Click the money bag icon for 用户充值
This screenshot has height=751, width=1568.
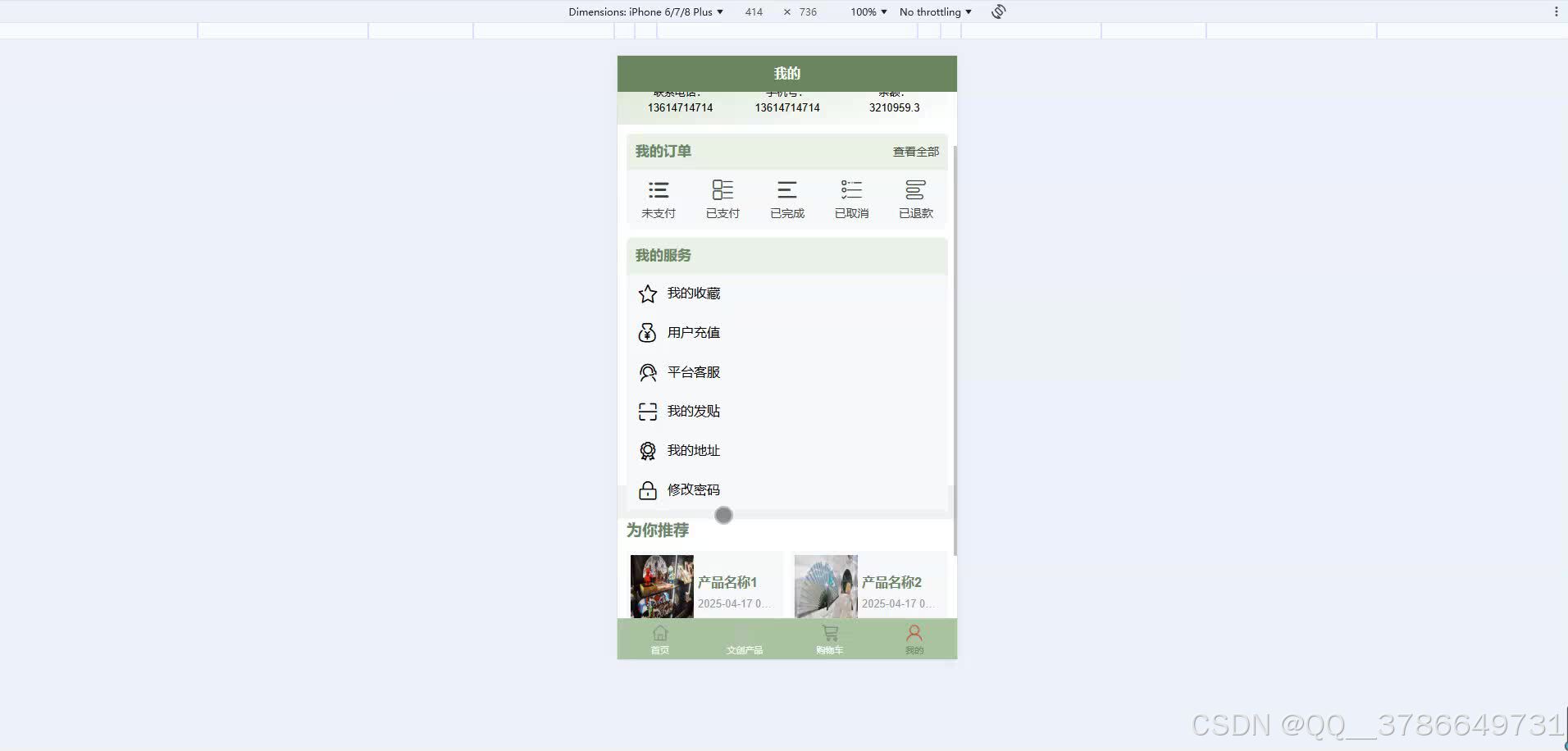tap(648, 333)
